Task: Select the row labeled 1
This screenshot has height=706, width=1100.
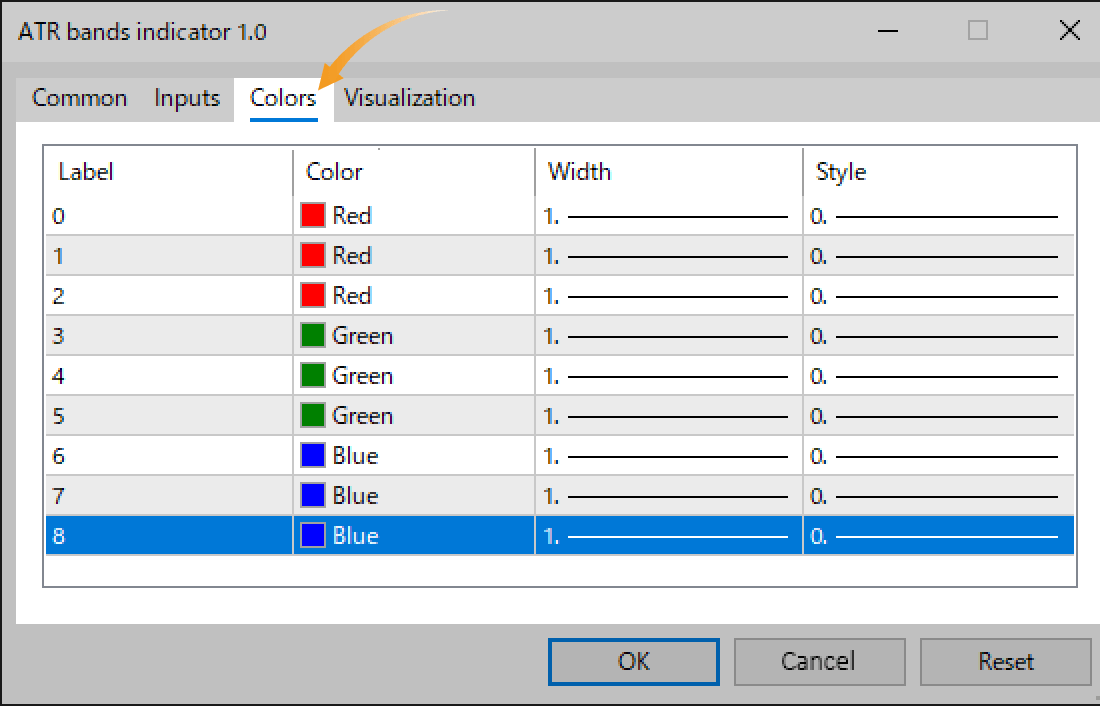Action: click(150, 255)
